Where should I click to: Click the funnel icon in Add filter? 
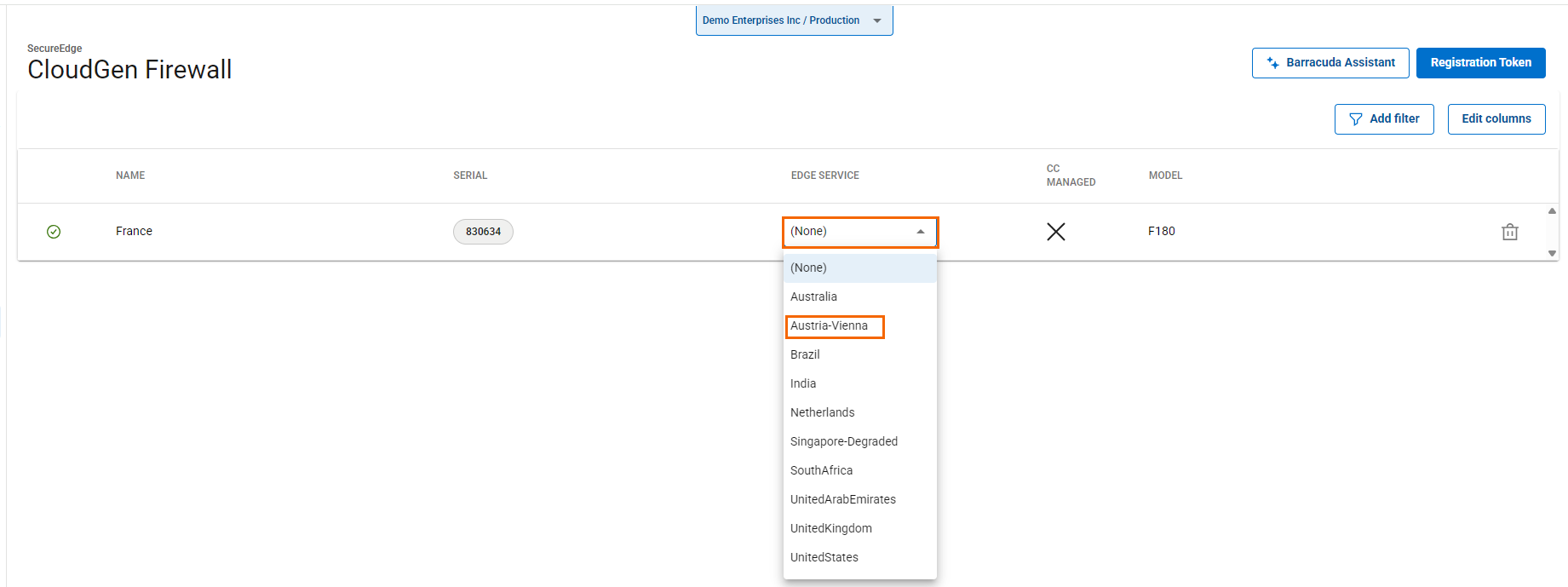[x=1355, y=119]
